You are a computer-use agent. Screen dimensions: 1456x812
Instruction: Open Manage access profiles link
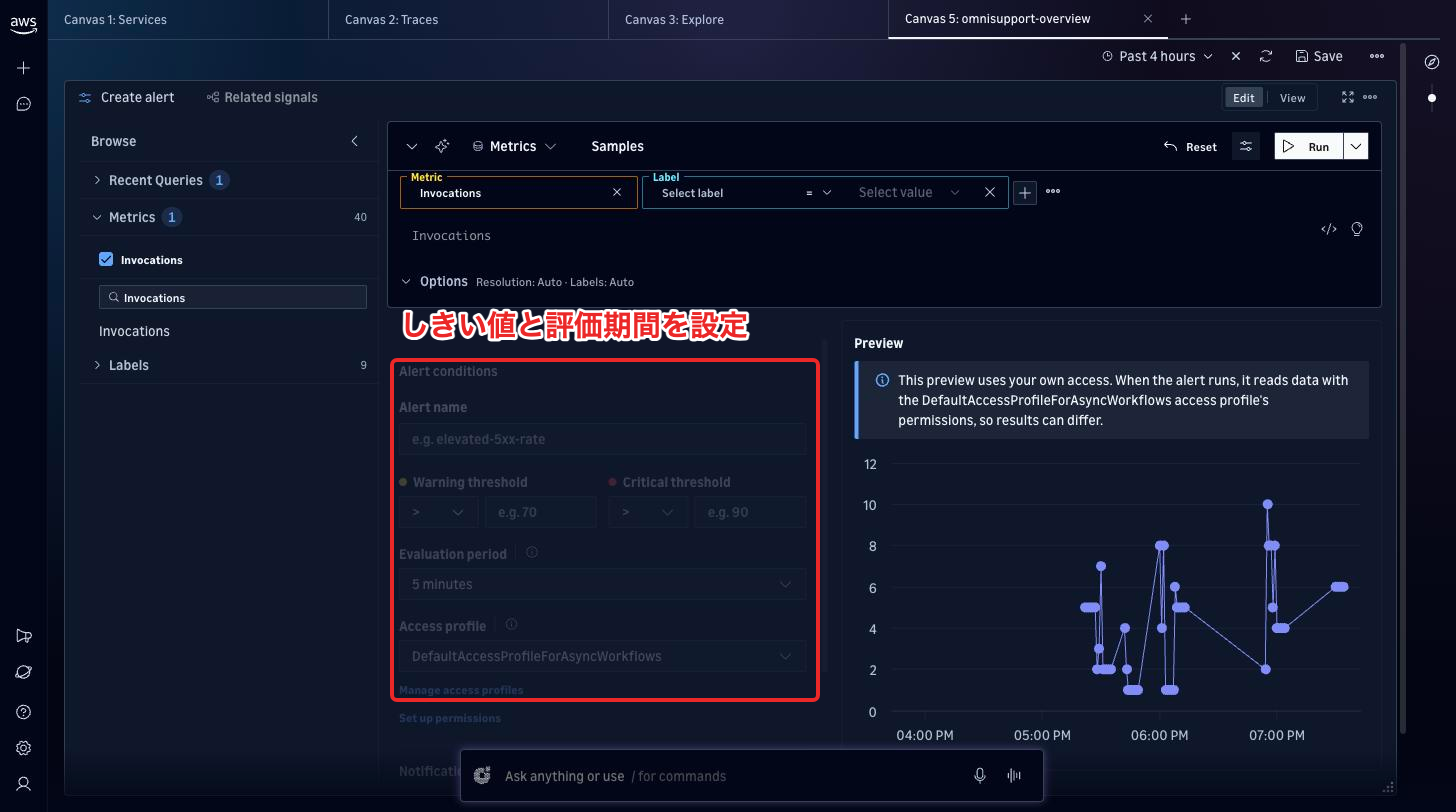[x=461, y=690]
